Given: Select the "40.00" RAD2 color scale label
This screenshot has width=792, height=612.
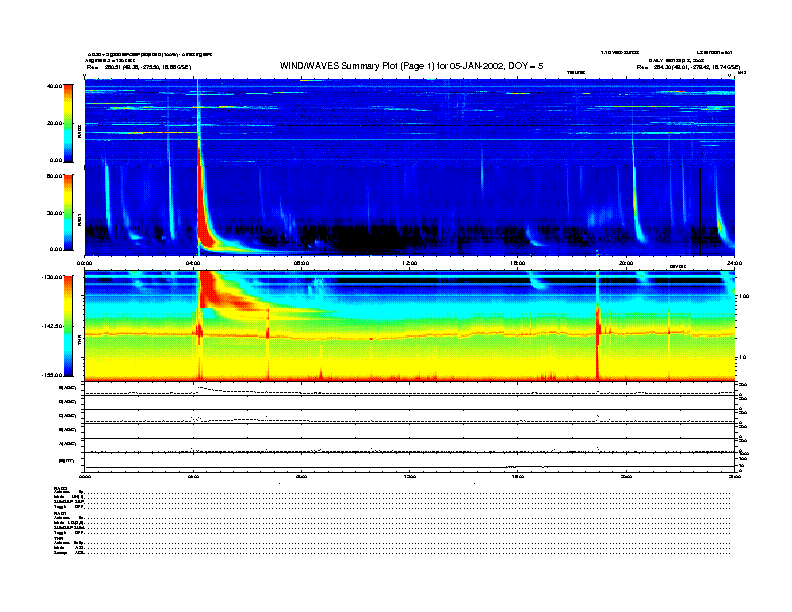Looking at the screenshot, I should pos(54,86).
